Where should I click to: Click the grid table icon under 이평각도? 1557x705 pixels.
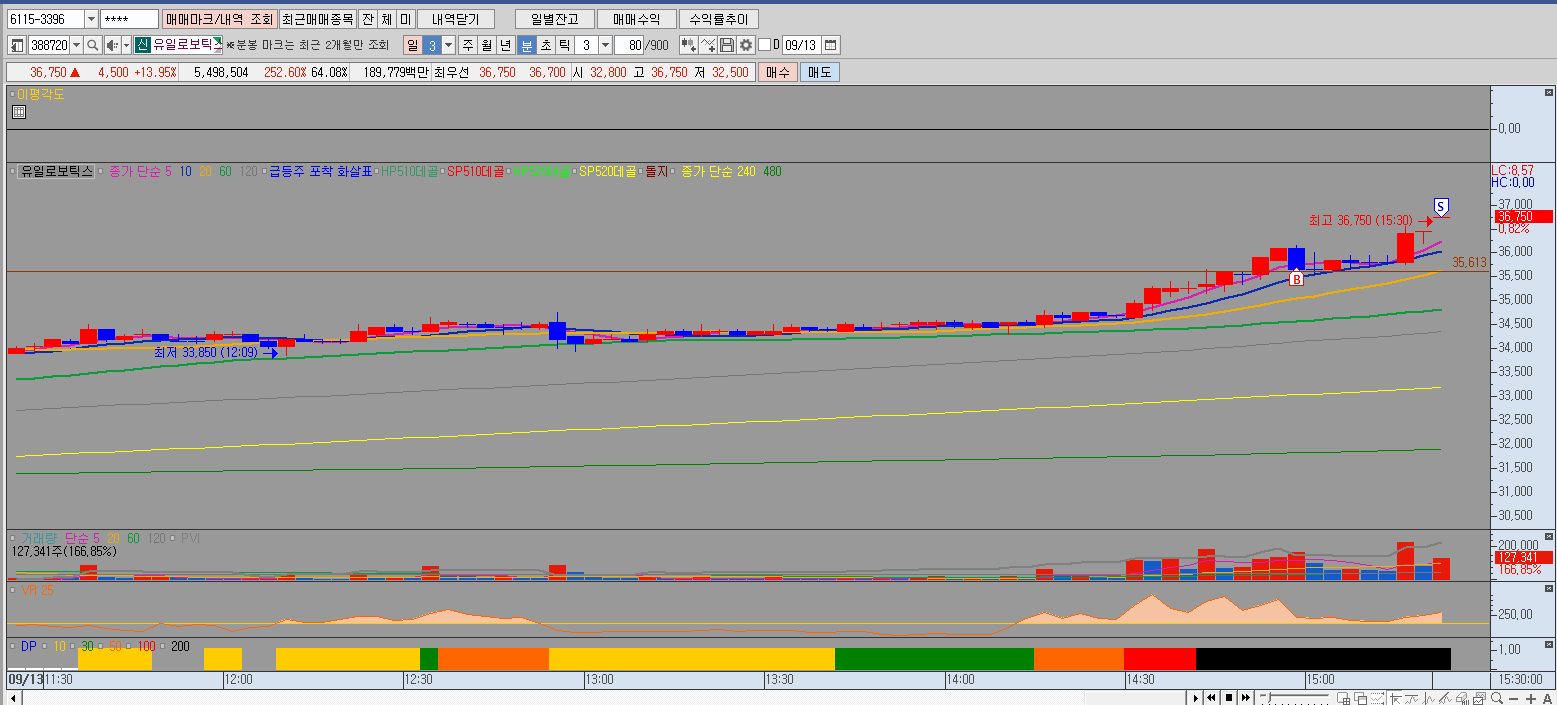click(18, 112)
